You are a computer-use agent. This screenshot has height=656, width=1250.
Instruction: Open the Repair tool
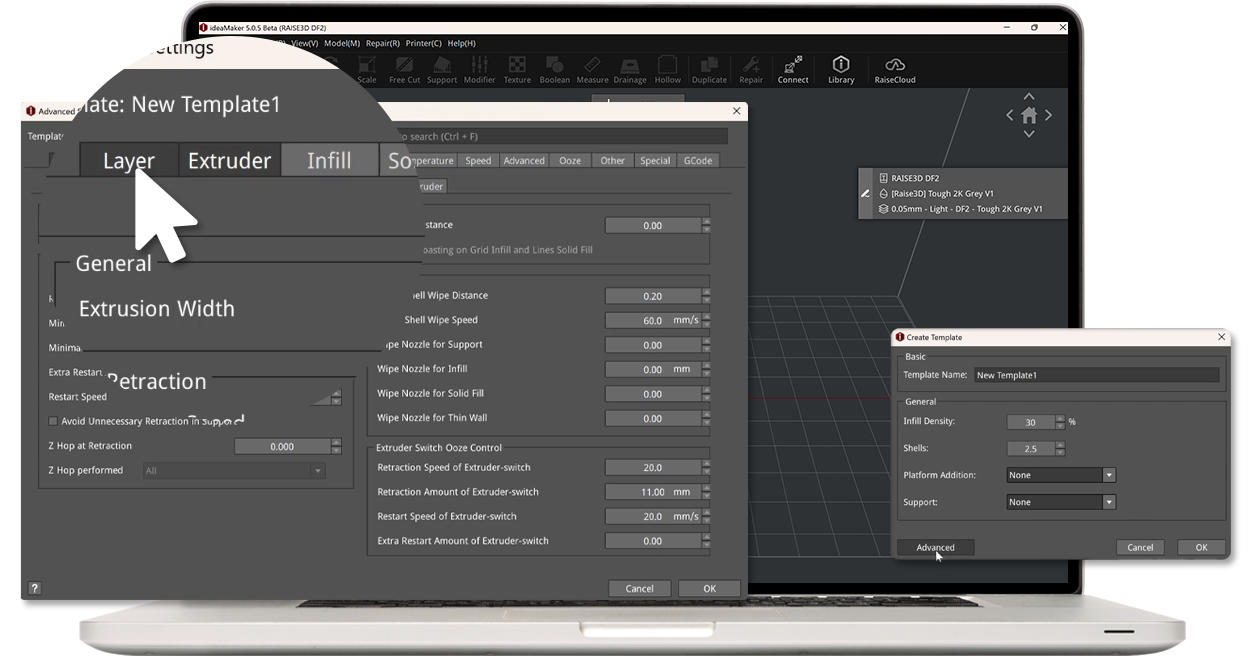tap(751, 68)
